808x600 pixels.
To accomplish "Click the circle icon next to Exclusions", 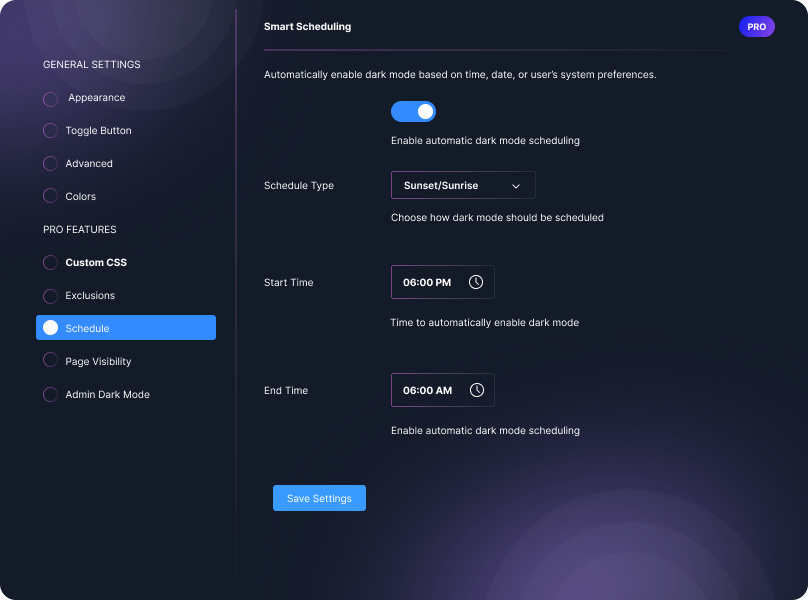I will (50, 296).
